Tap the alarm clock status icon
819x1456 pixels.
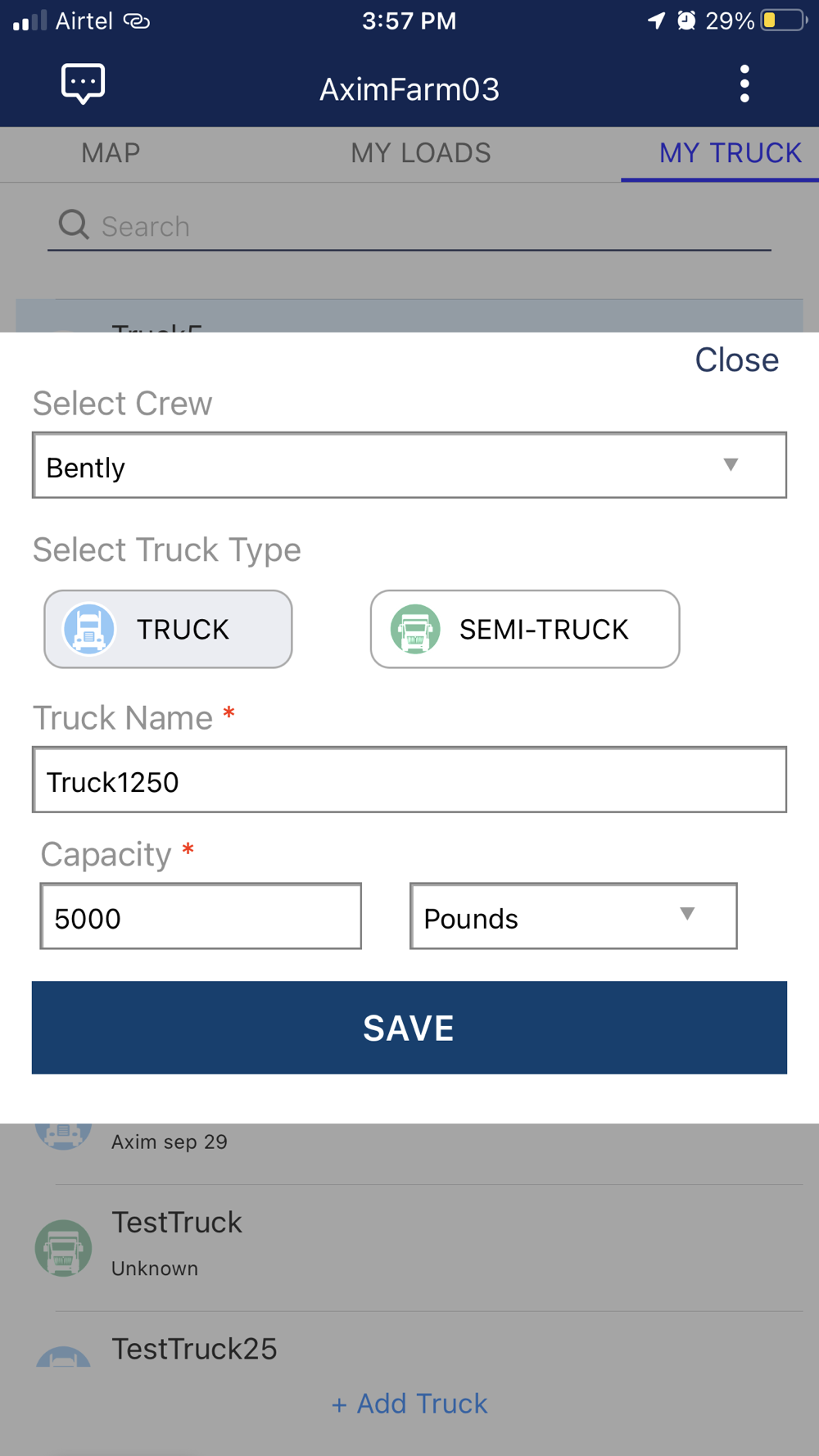pos(686,20)
